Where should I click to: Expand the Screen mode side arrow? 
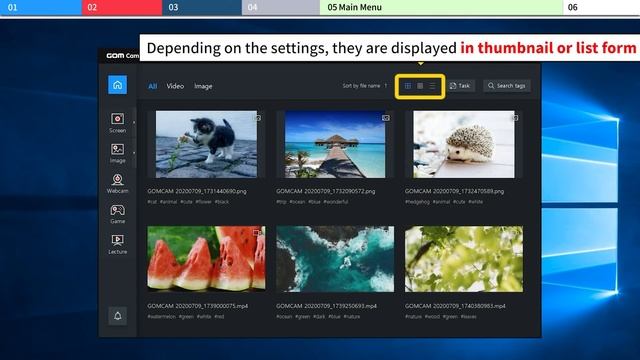pyautogui.click(x=134, y=122)
